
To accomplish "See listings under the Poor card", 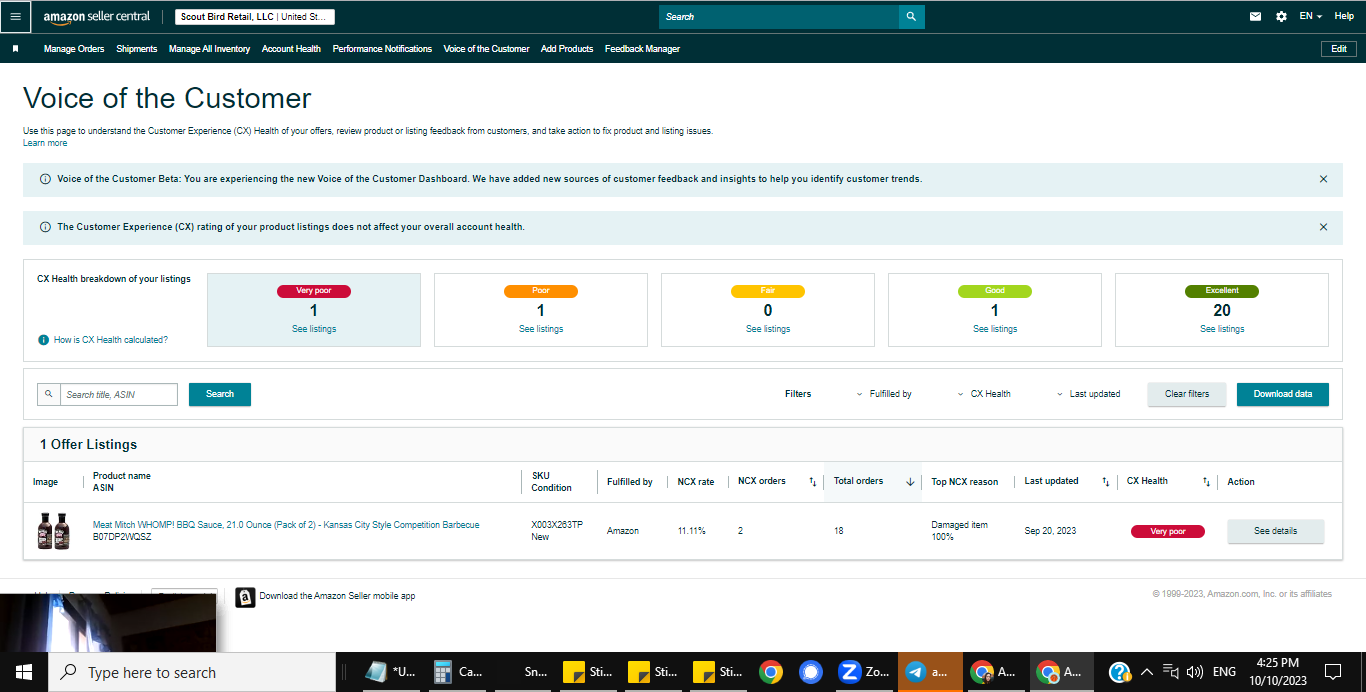I will (541, 329).
